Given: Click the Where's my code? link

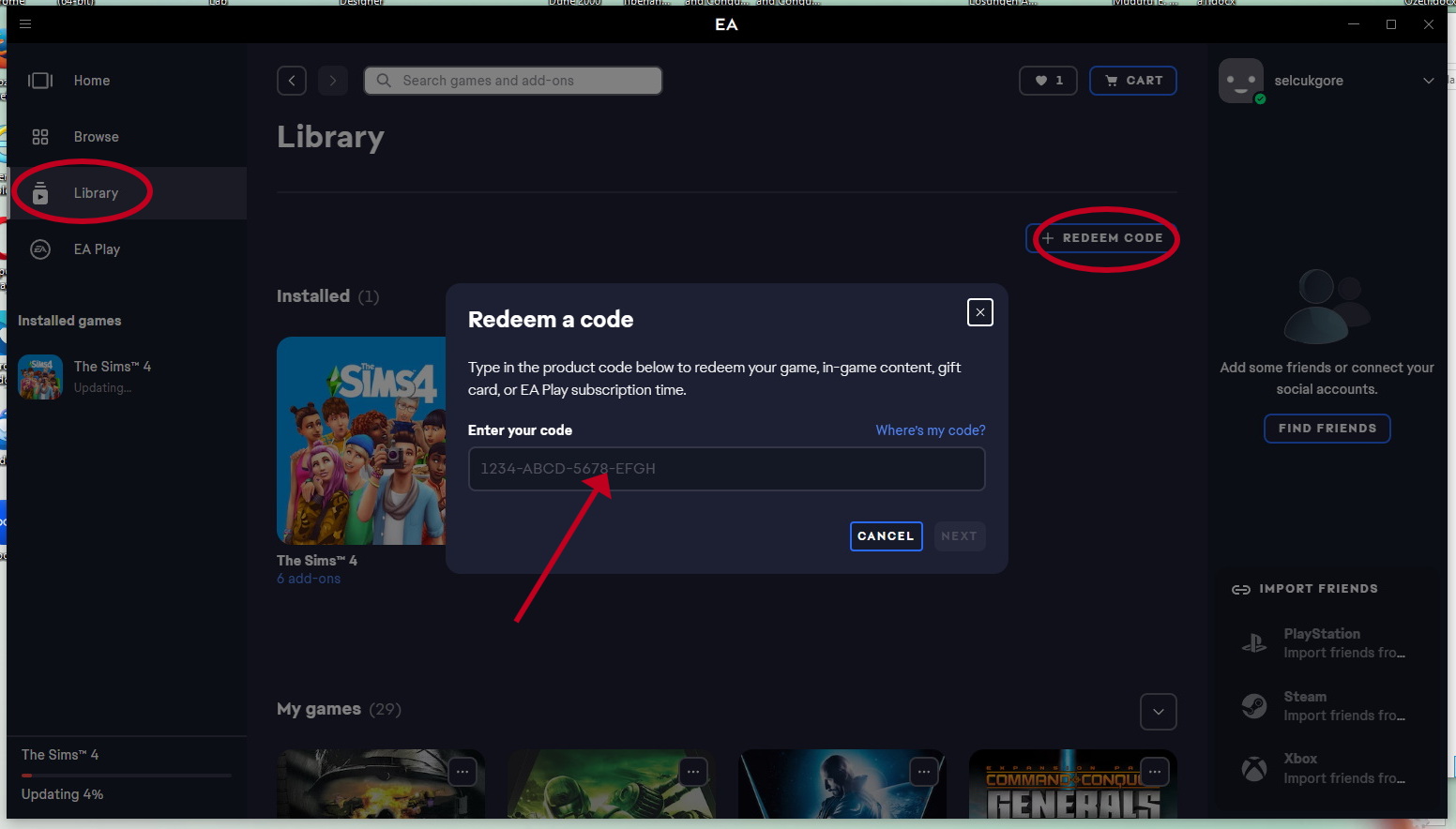Looking at the screenshot, I should pyautogui.click(x=931, y=430).
